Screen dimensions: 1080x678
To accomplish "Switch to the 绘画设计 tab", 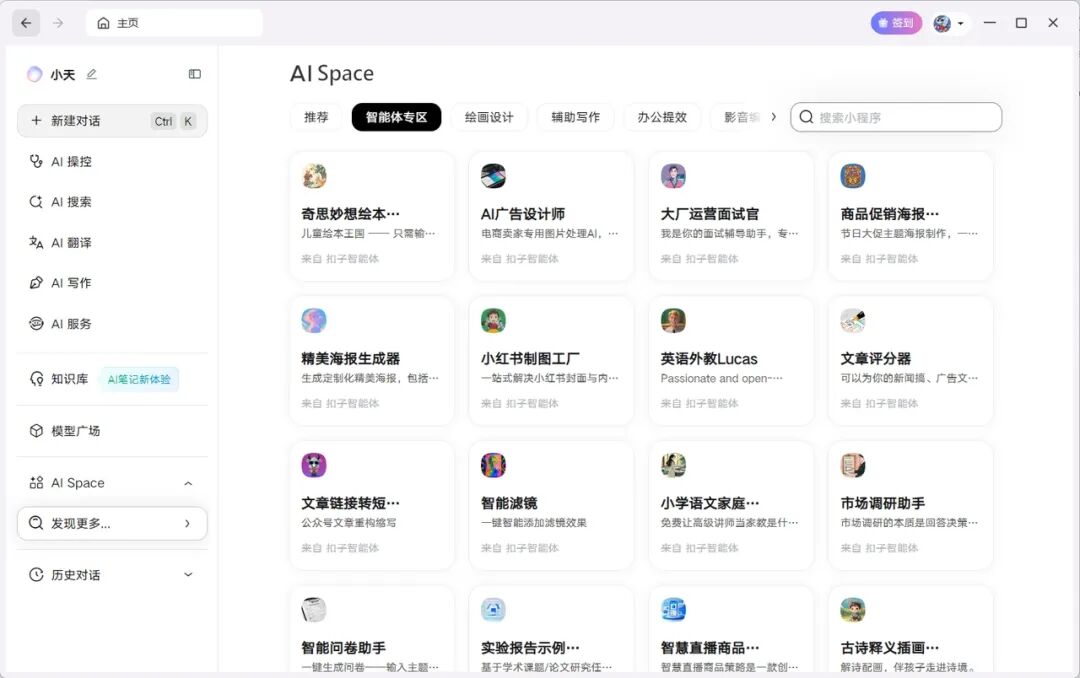I will (x=489, y=117).
